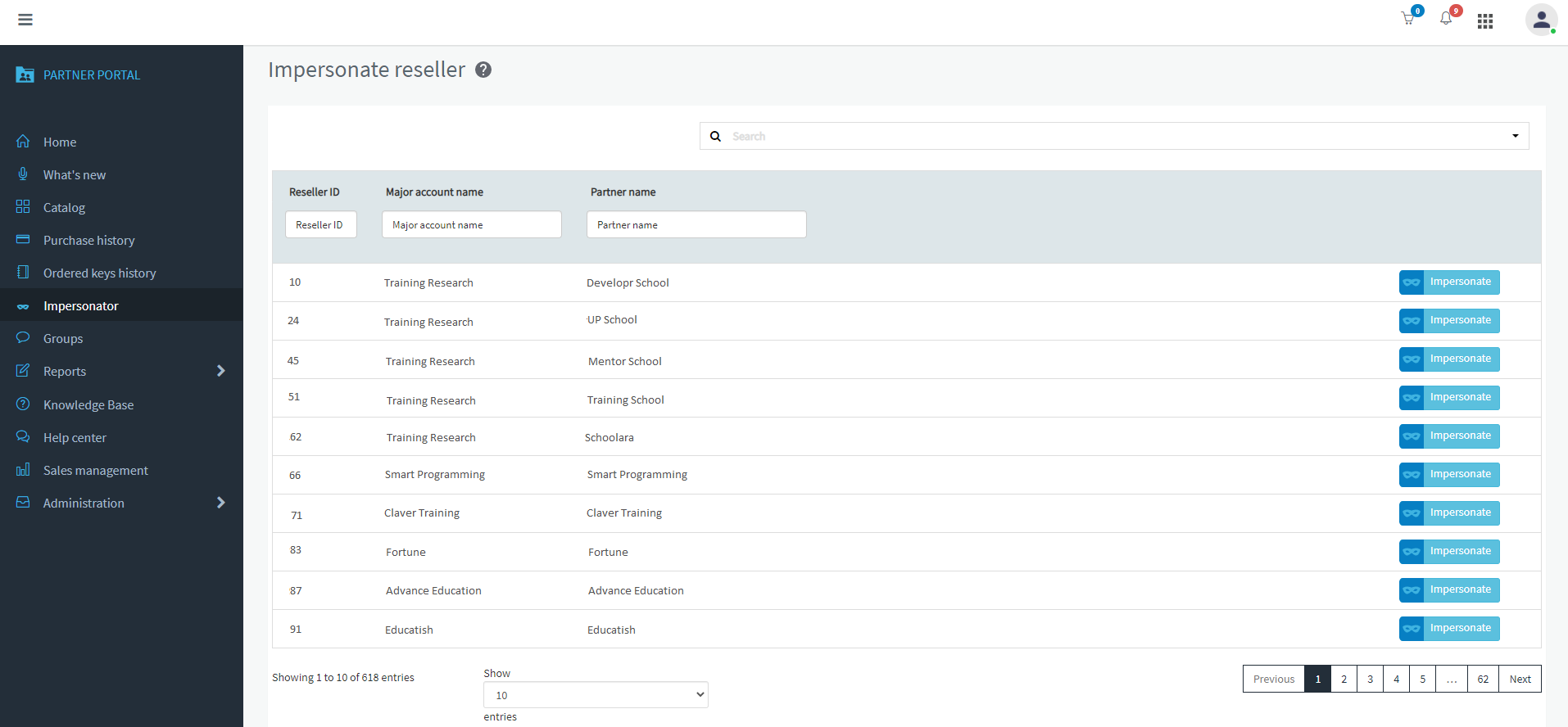The width and height of the screenshot is (1568, 727).
Task: Click the Impersonator mask icon in sidebar
Action: coord(23,306)
